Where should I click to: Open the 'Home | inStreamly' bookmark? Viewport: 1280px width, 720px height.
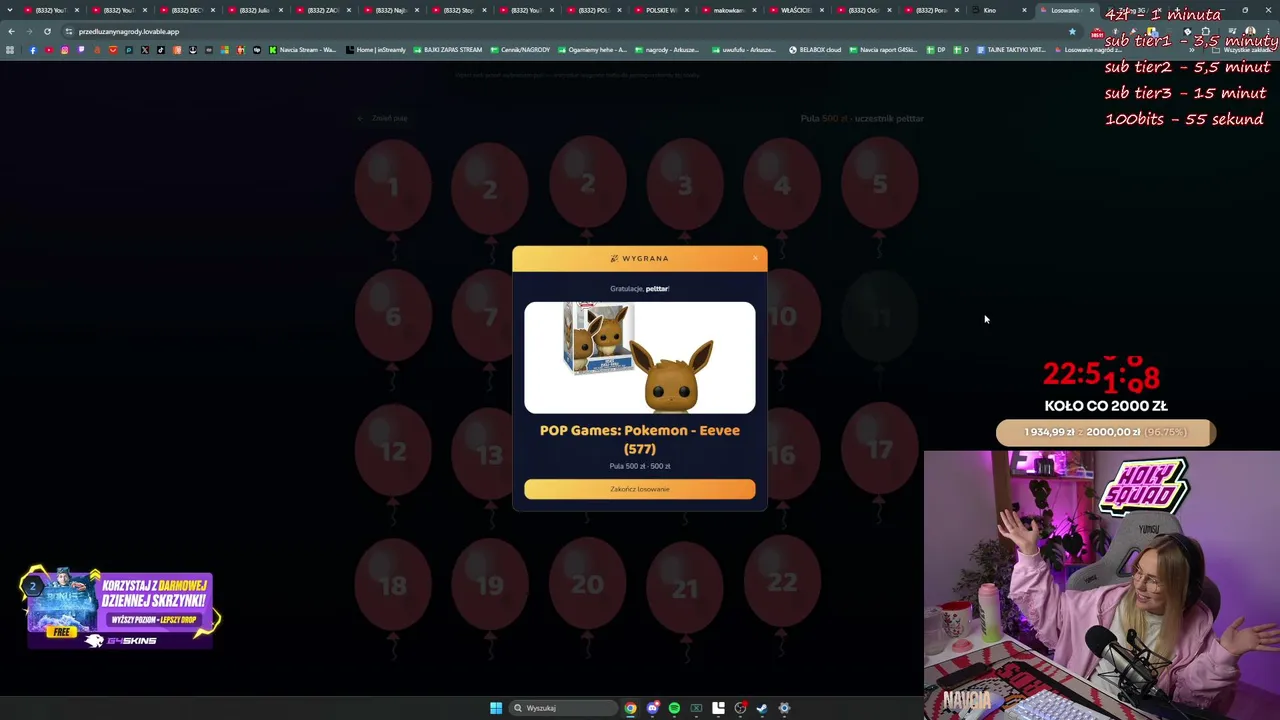(375, 50)
